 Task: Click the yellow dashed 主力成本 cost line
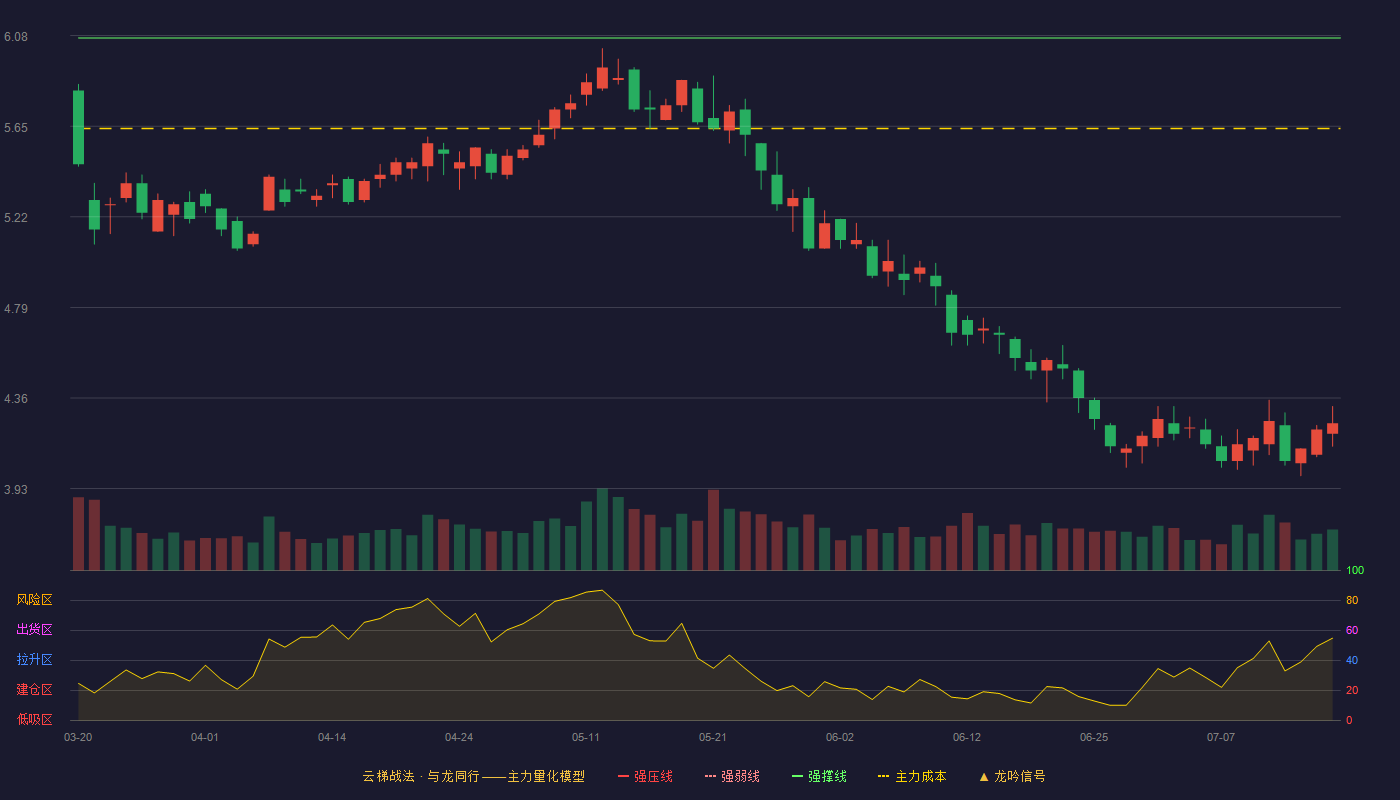click(x=709, y=128)
